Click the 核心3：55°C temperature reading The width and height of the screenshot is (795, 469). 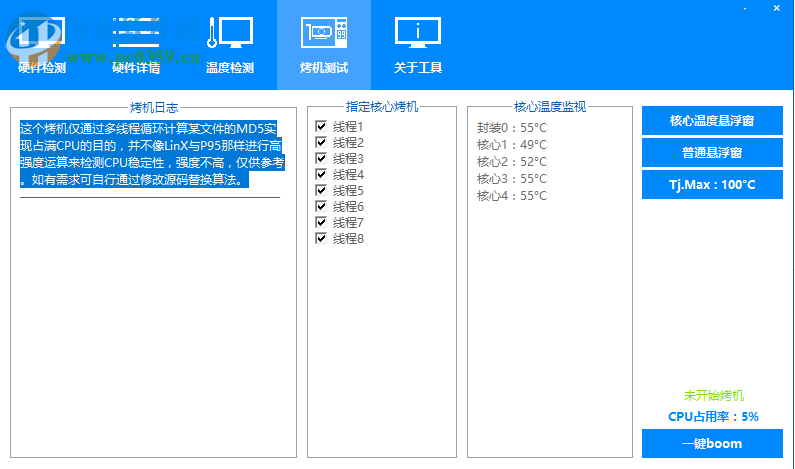point(512,179)
